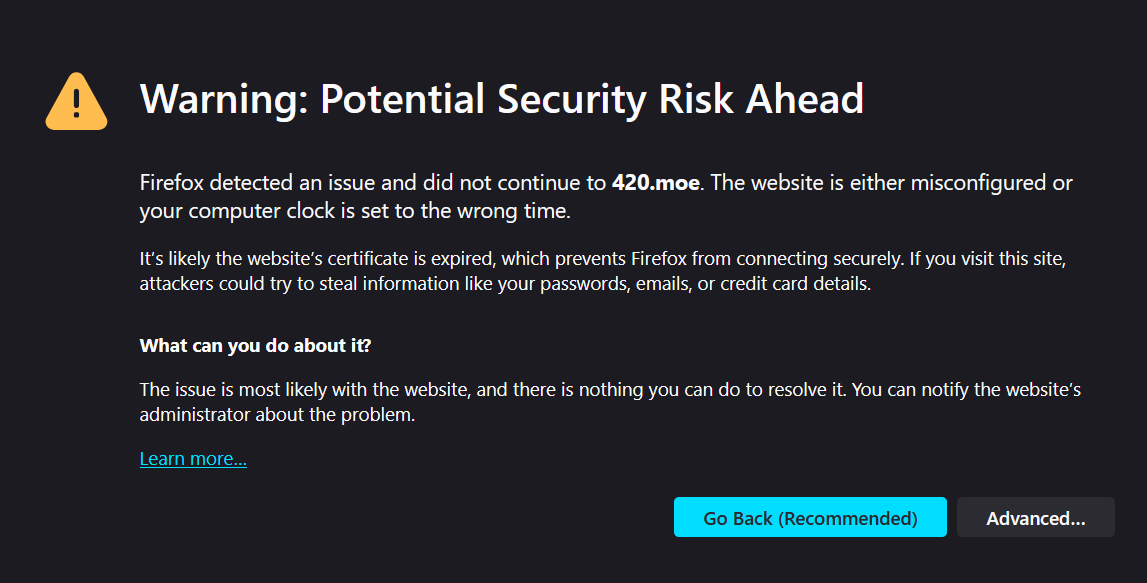Click the Warning: Potential Security Risk Ahead heading

pos(502,99)
